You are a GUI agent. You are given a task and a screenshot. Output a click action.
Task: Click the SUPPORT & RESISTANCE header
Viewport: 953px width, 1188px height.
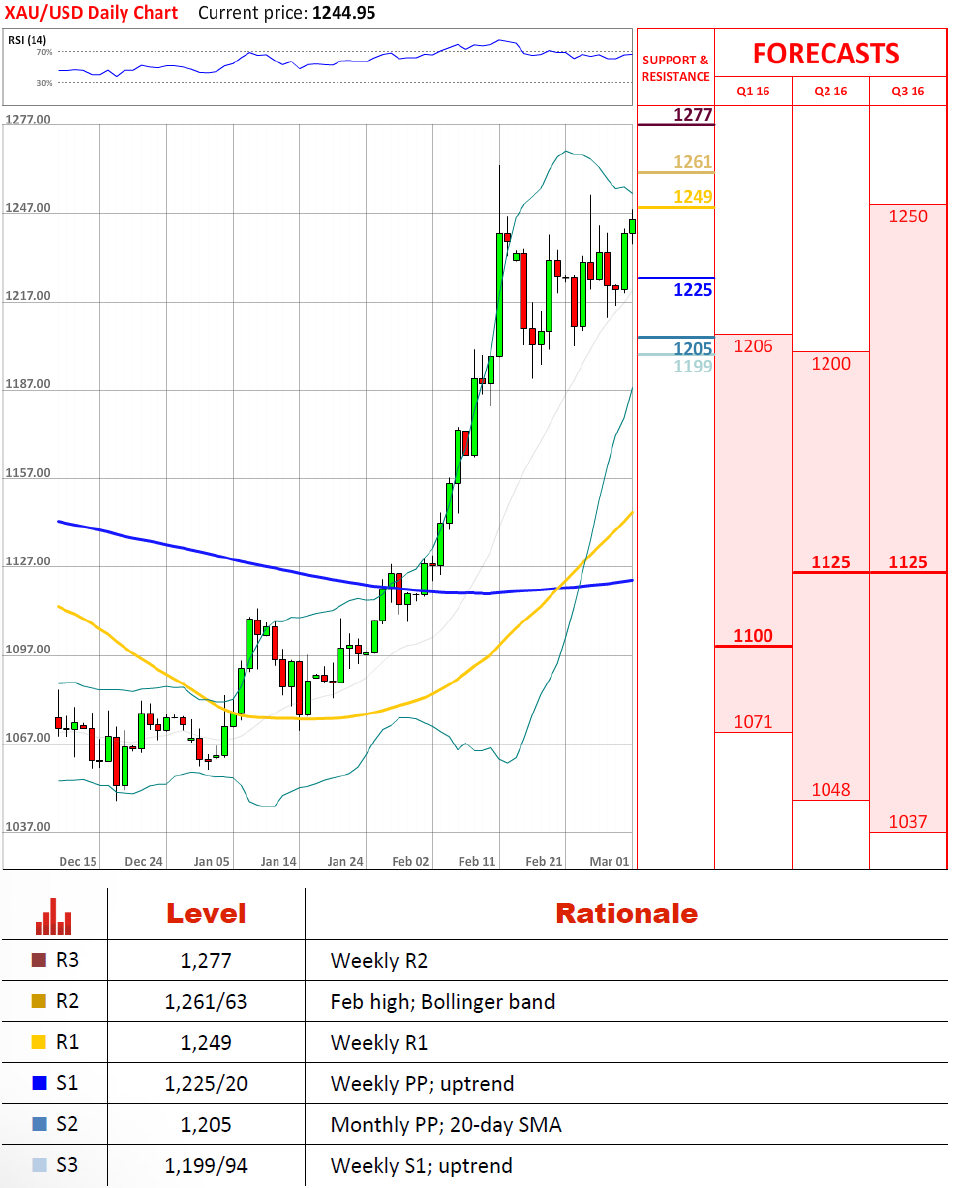(x=675, y=68)
